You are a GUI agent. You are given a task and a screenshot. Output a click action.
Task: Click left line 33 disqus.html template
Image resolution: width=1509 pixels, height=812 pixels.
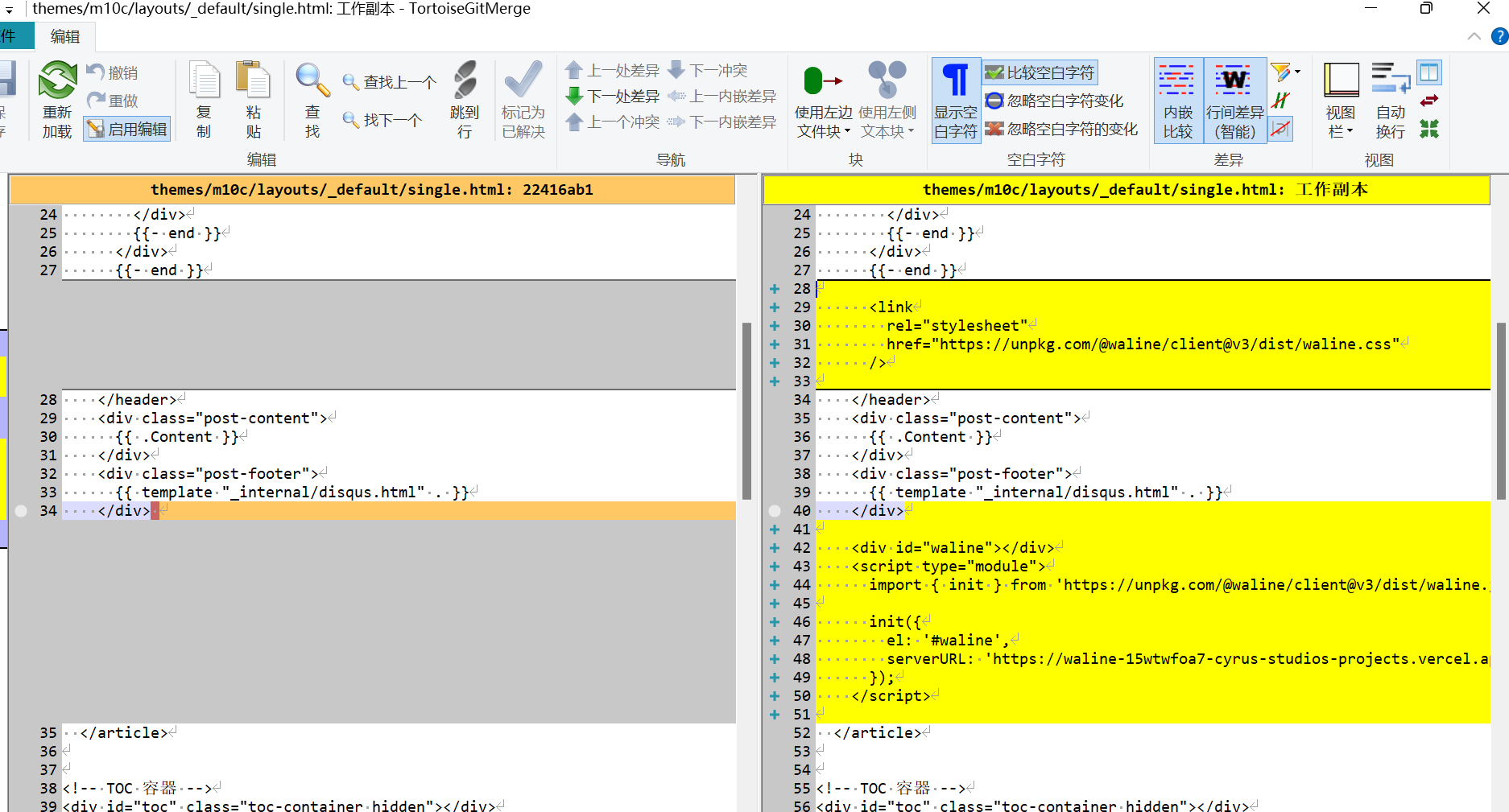pyautogui.click(x=292, y=492)
